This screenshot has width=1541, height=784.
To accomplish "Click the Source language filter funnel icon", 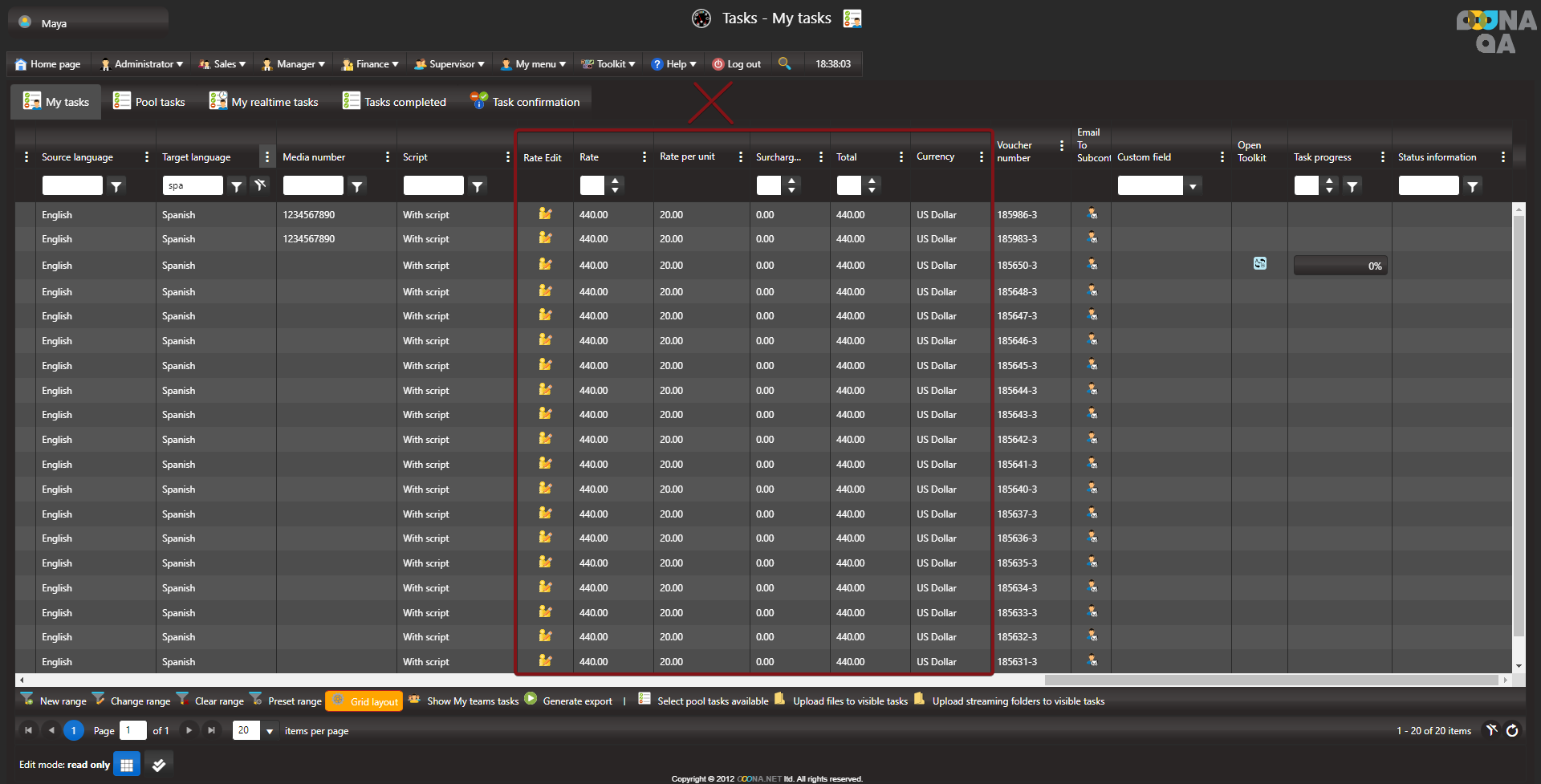I will coord(116,186).
